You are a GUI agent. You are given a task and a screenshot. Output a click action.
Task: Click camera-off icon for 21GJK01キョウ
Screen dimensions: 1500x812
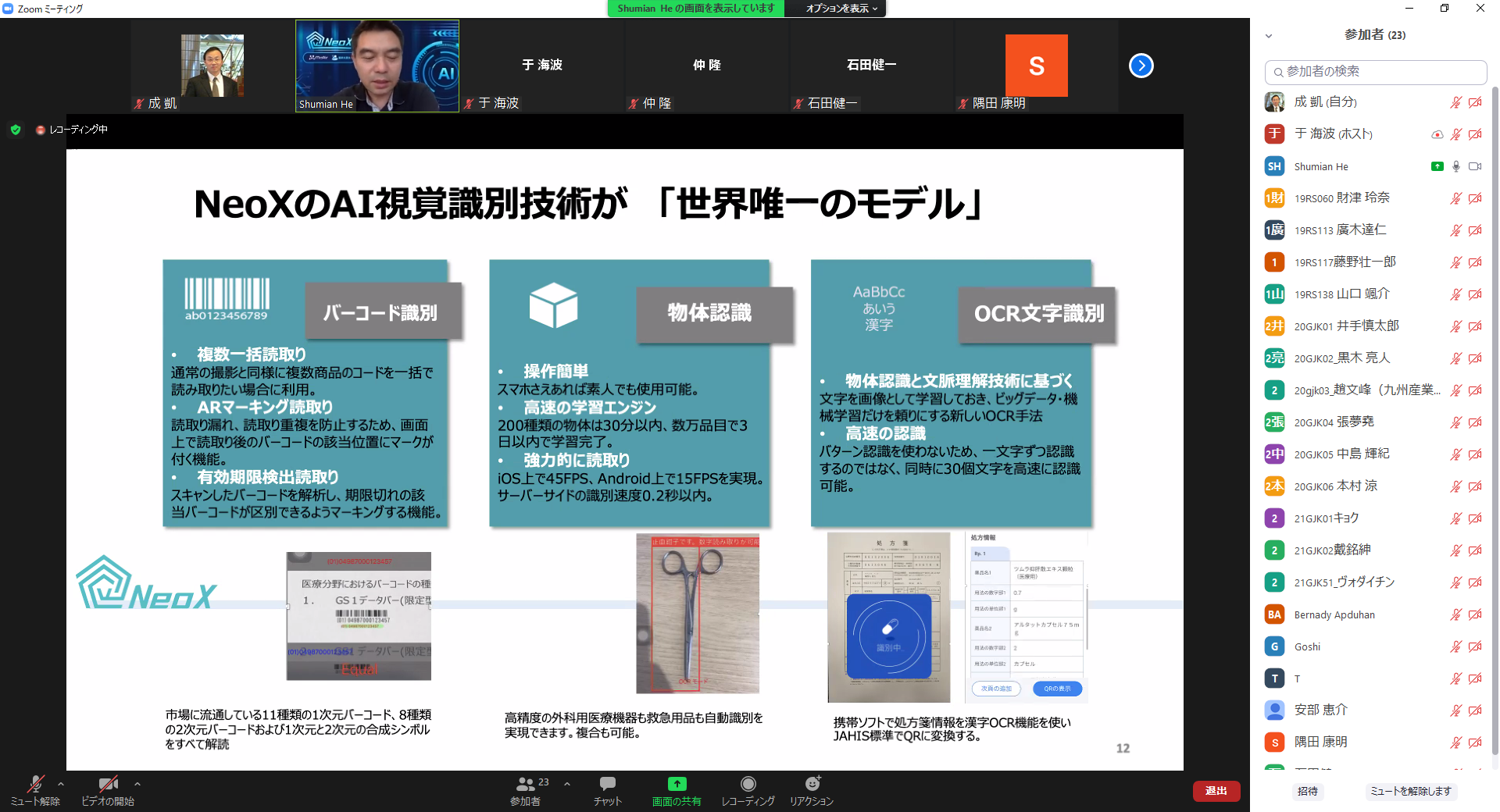[1475, 518]
